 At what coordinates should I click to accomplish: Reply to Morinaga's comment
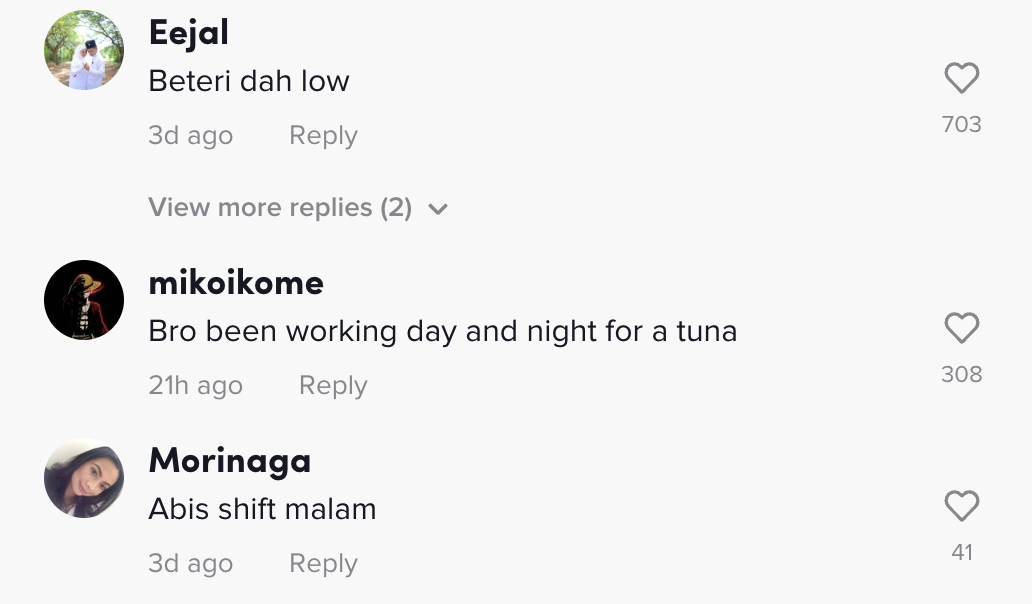[x=323, y=564]
